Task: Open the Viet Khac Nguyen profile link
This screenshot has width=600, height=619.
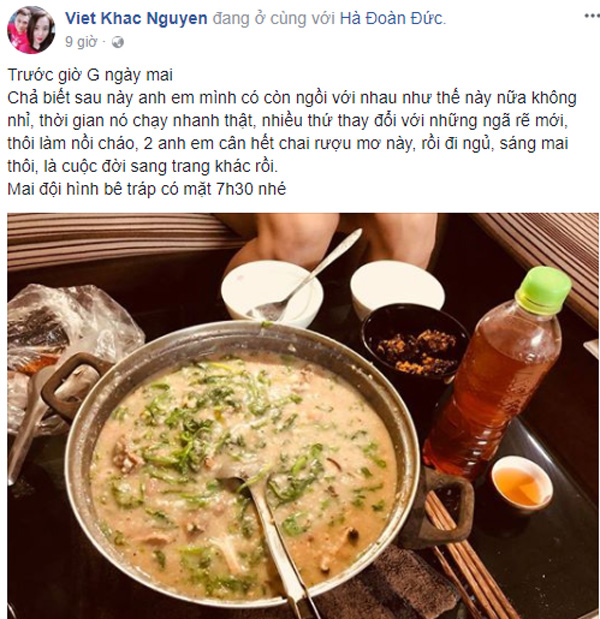Action: point(136,19)
